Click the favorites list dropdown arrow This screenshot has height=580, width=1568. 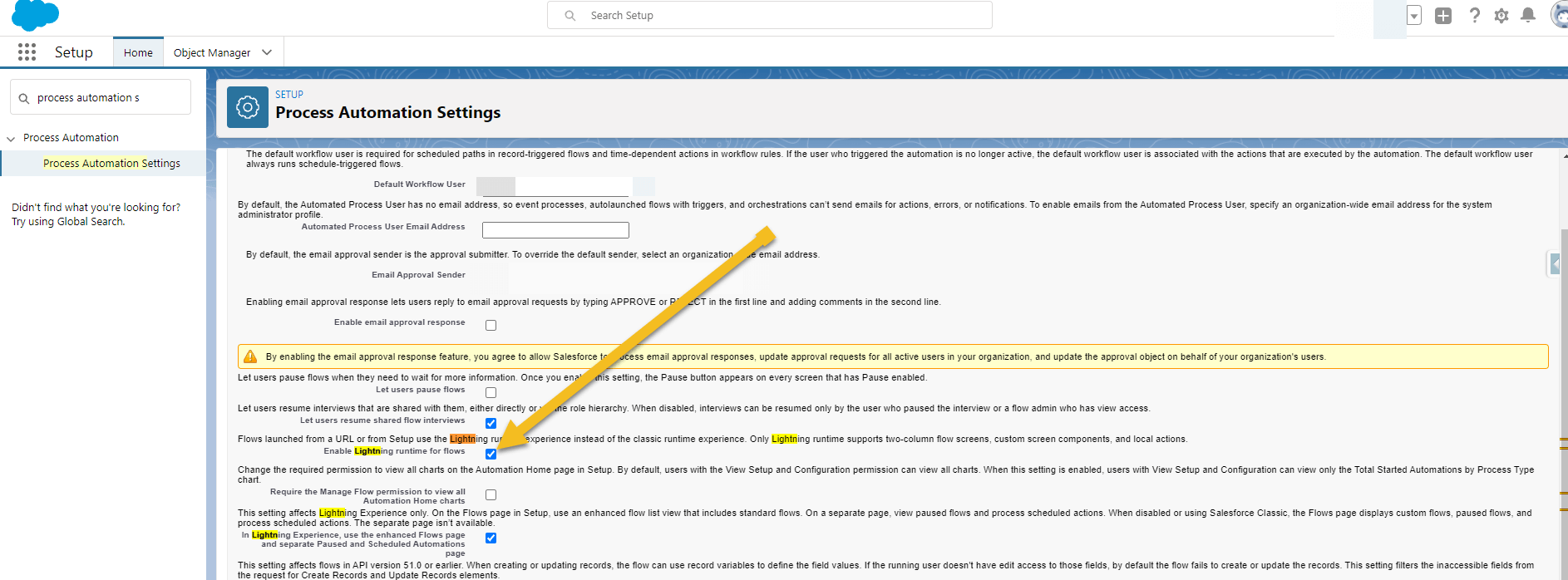click(x=1414, y=15)
